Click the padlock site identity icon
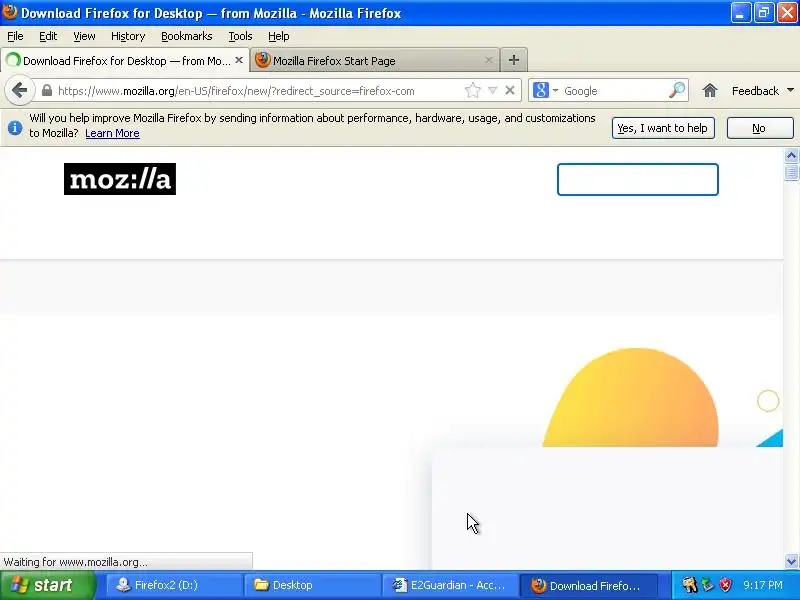 47,91
